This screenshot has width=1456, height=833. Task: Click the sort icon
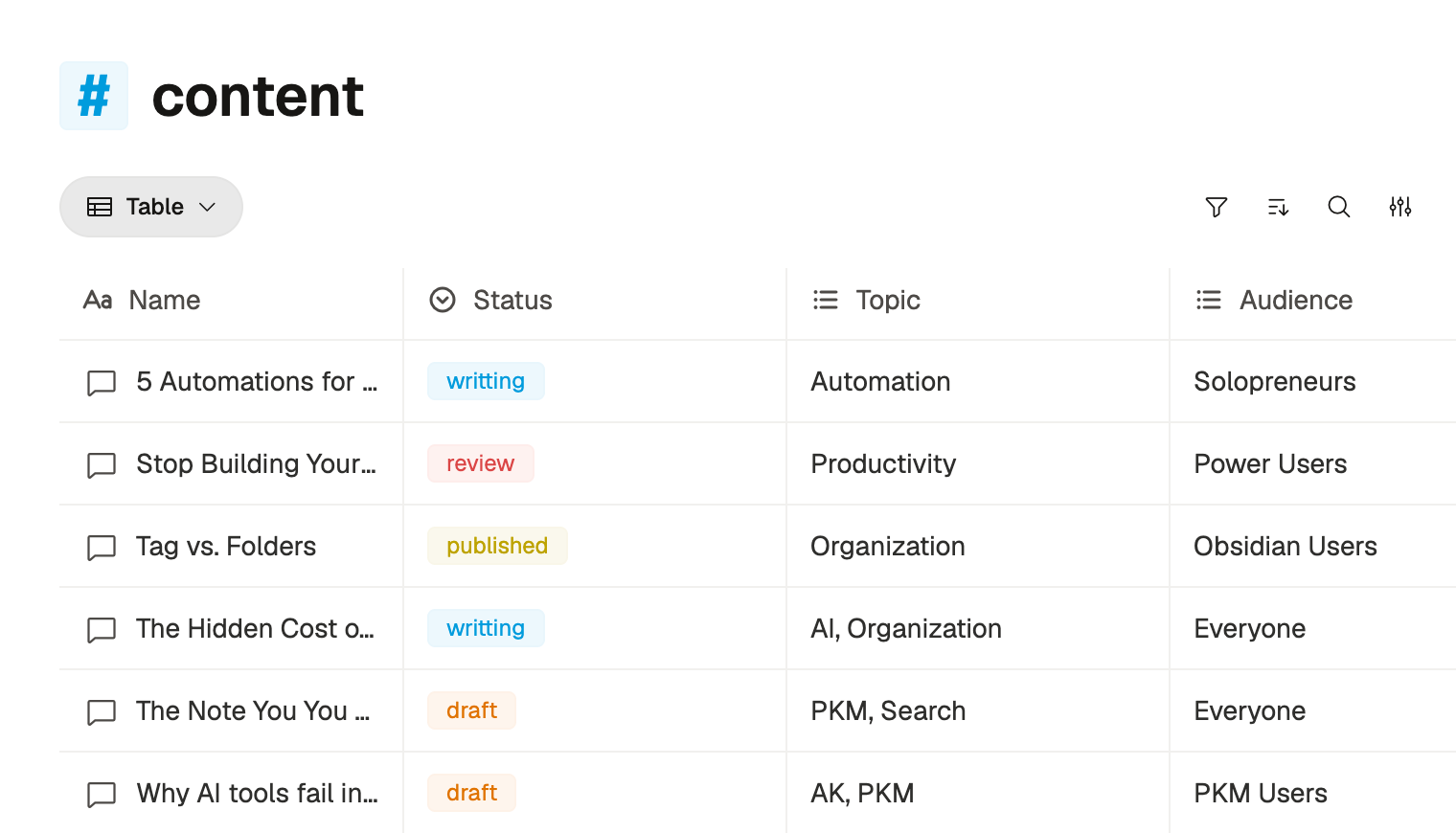[1278, 207]
